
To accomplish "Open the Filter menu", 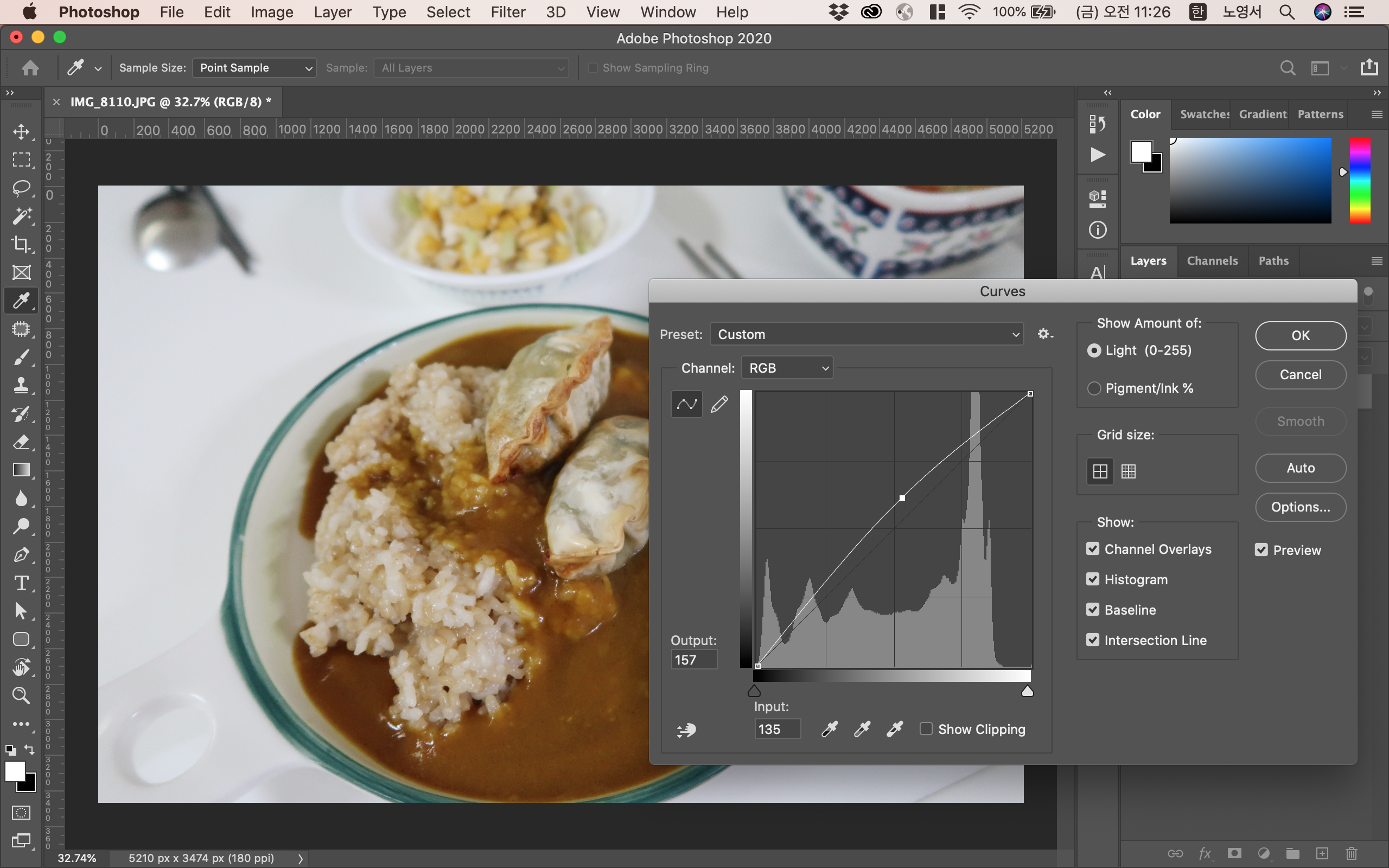I will [x=507, y=12].
